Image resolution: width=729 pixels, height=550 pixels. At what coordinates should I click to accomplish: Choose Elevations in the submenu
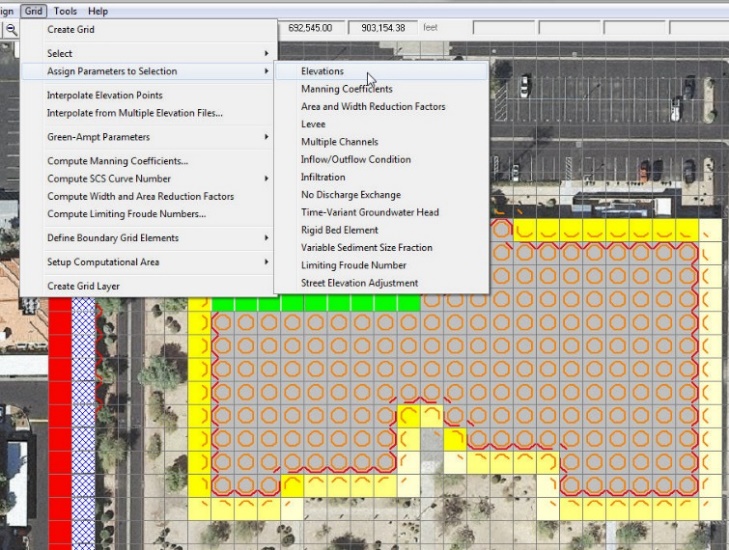click(322, 72)
